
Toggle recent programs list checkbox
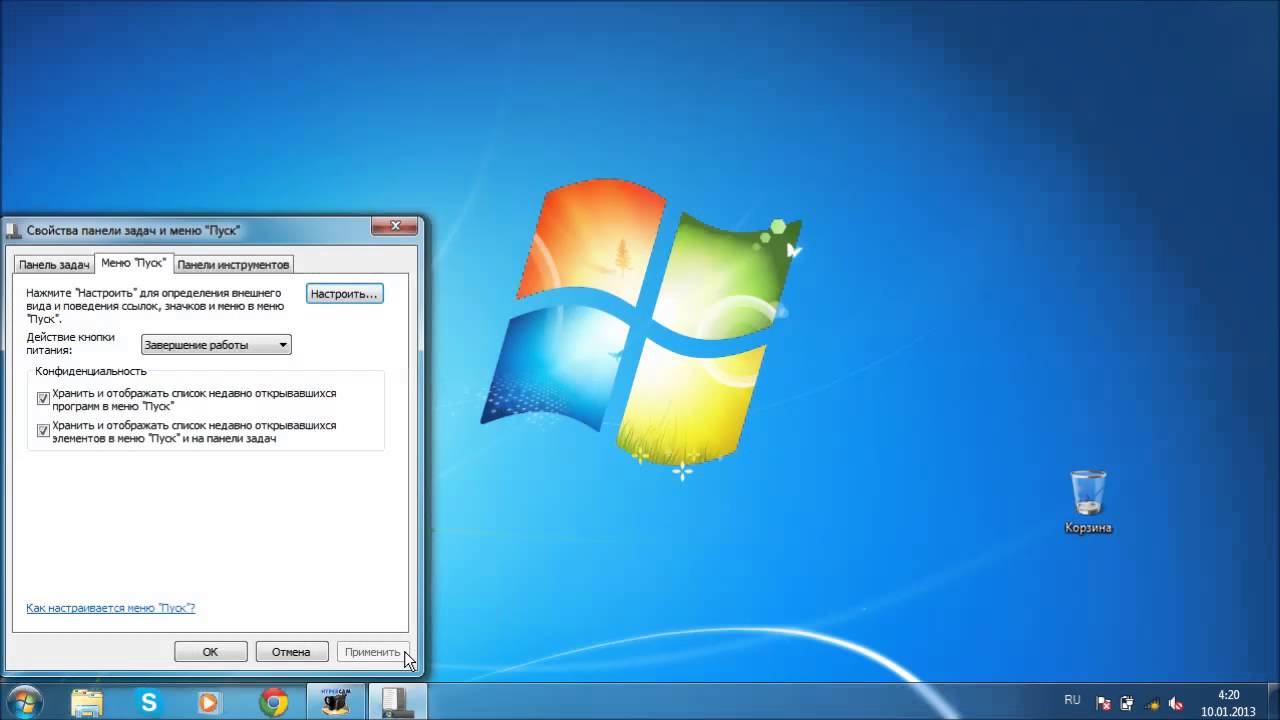pyautogui.click(x=43, y=398)
